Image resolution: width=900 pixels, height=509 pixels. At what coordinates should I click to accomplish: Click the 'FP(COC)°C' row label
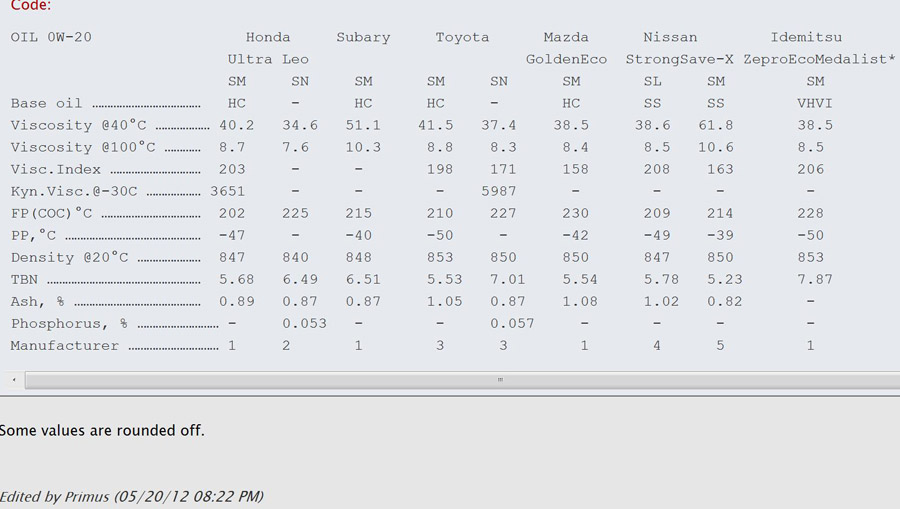tap(51, 213)
